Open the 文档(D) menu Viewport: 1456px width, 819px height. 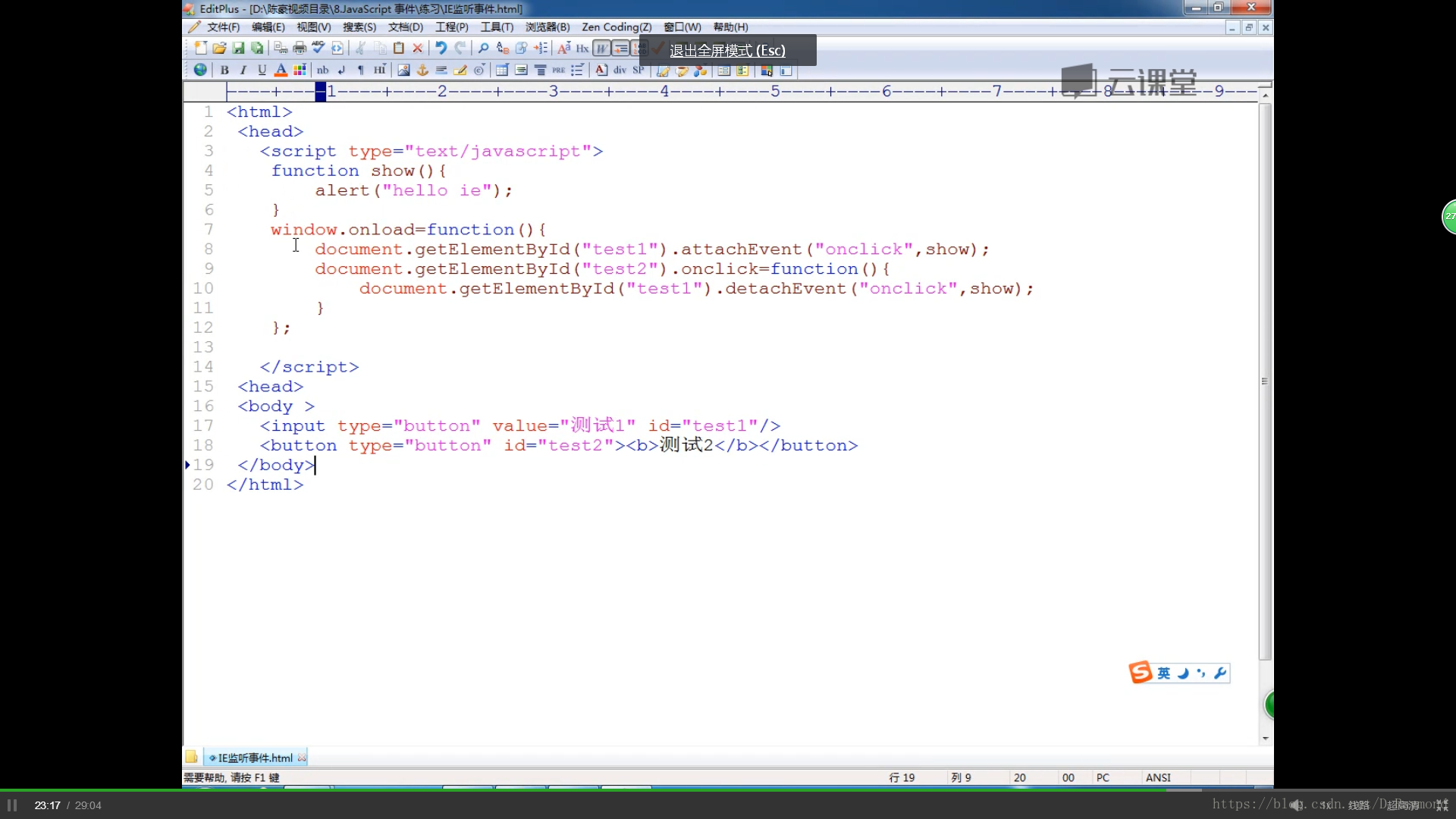point(406,27)
